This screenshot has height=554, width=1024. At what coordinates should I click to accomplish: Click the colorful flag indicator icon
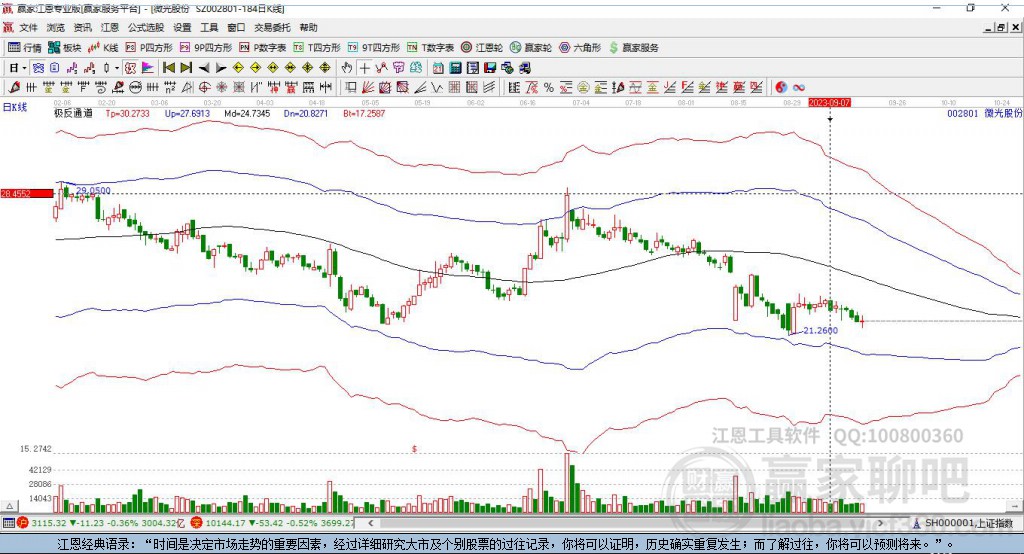coord(148,68)
